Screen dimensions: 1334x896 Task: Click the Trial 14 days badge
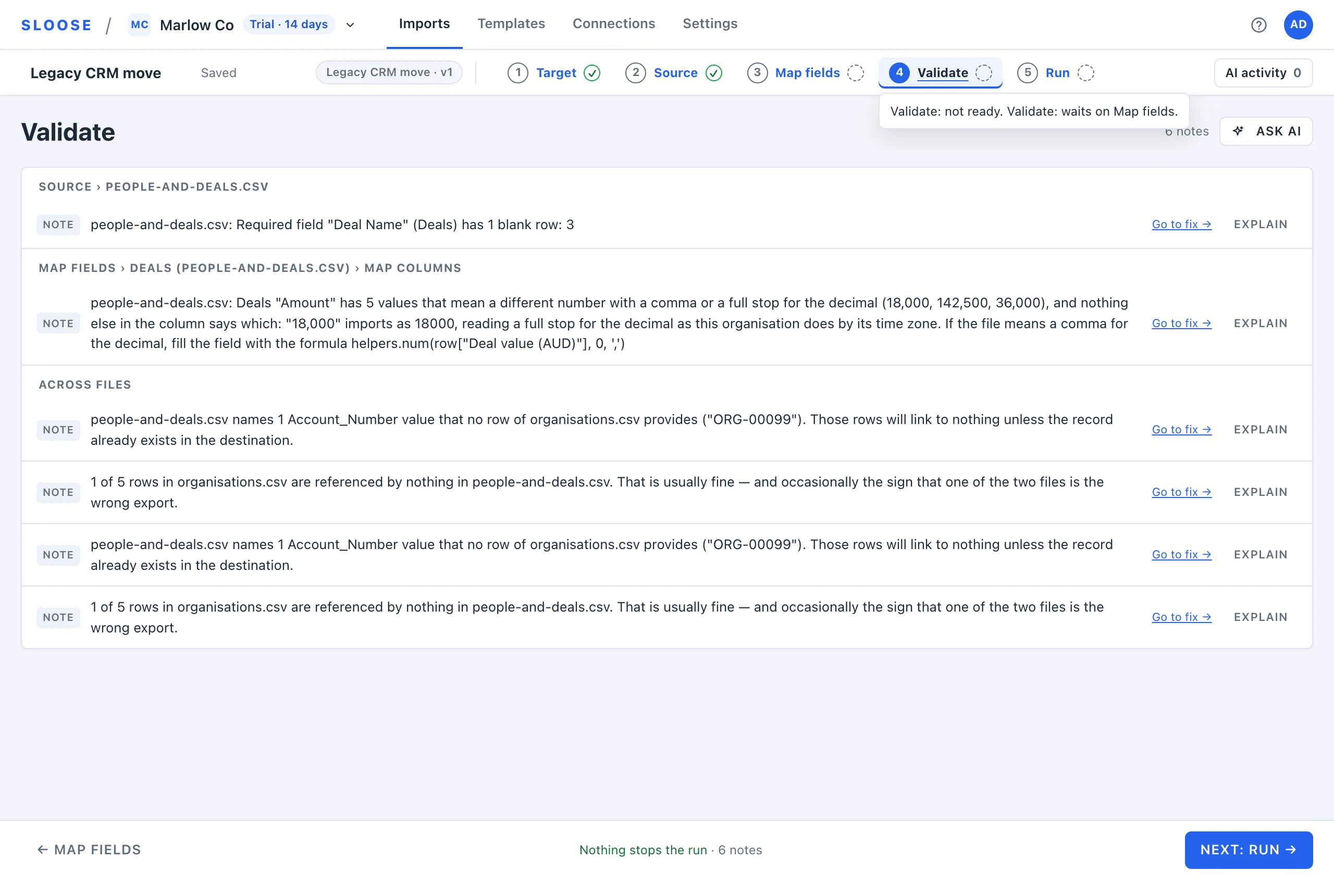pos(288,24)
